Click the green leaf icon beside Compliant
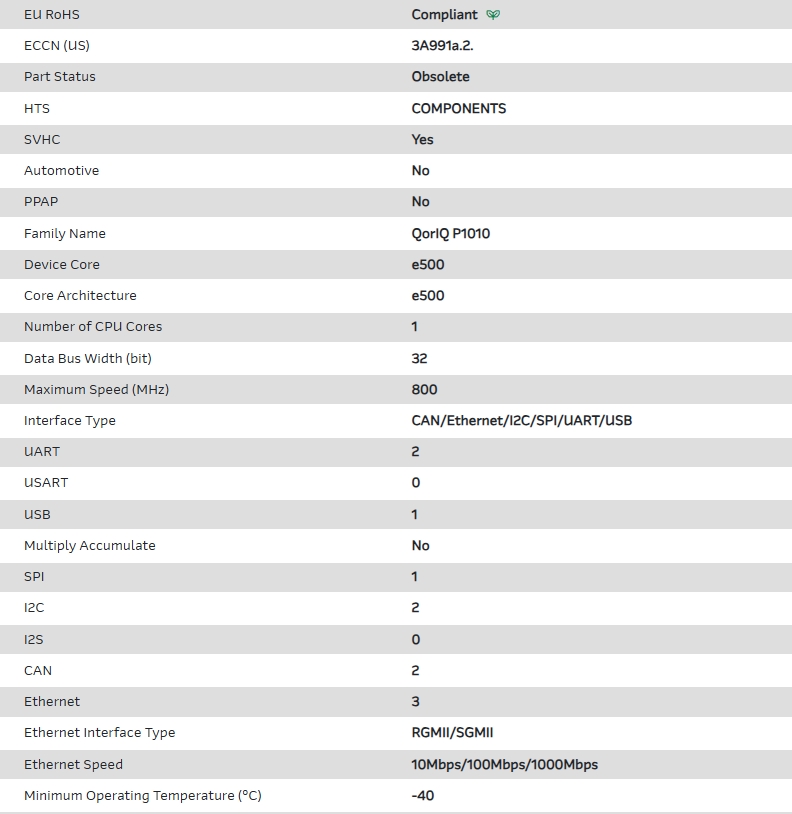 (x=493, y=15)
